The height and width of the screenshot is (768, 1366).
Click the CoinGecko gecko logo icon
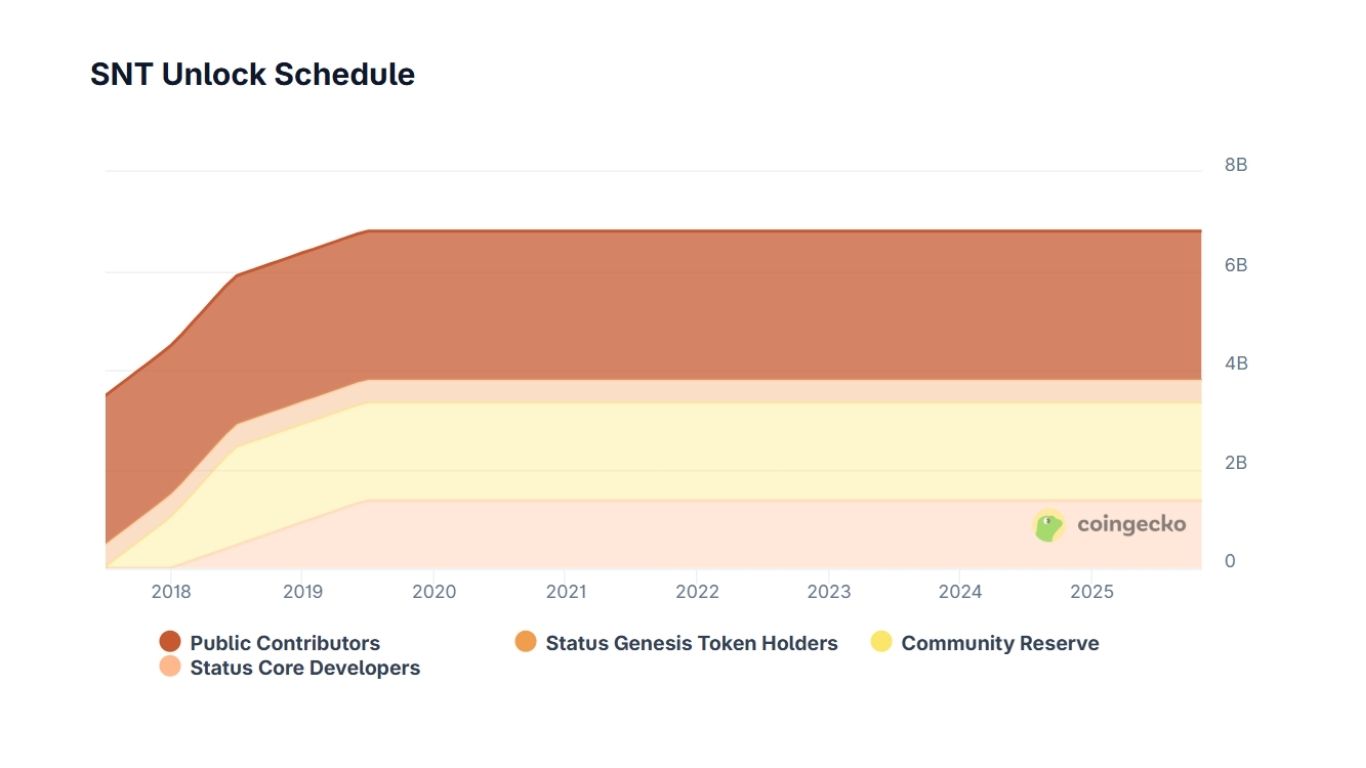pyautogui.click(x=1049, y=525)
